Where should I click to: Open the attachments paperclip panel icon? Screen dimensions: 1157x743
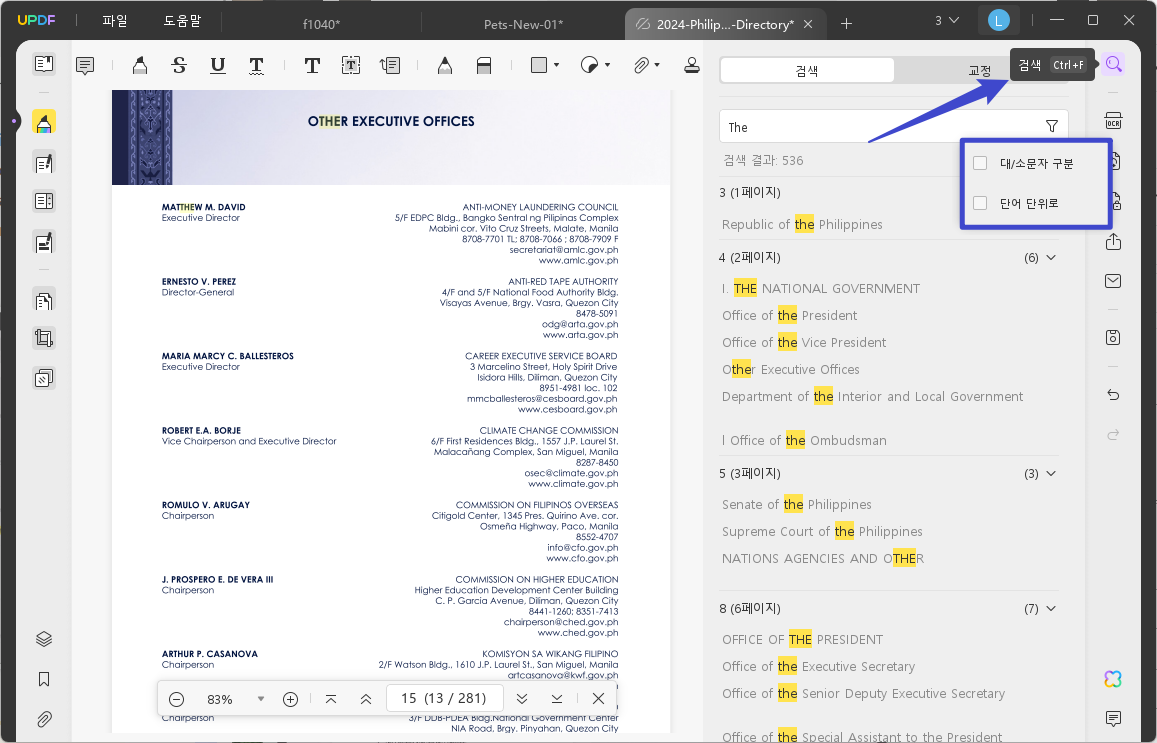click(44, 719)
